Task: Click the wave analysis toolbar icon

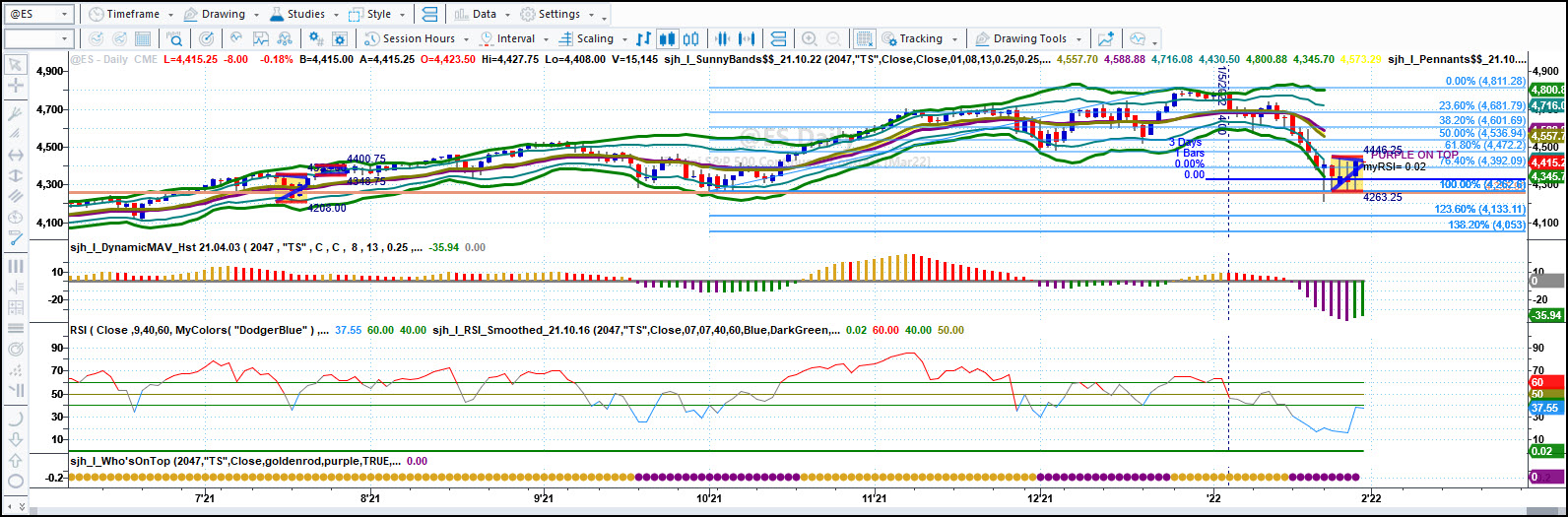Action: click(236, 39)
